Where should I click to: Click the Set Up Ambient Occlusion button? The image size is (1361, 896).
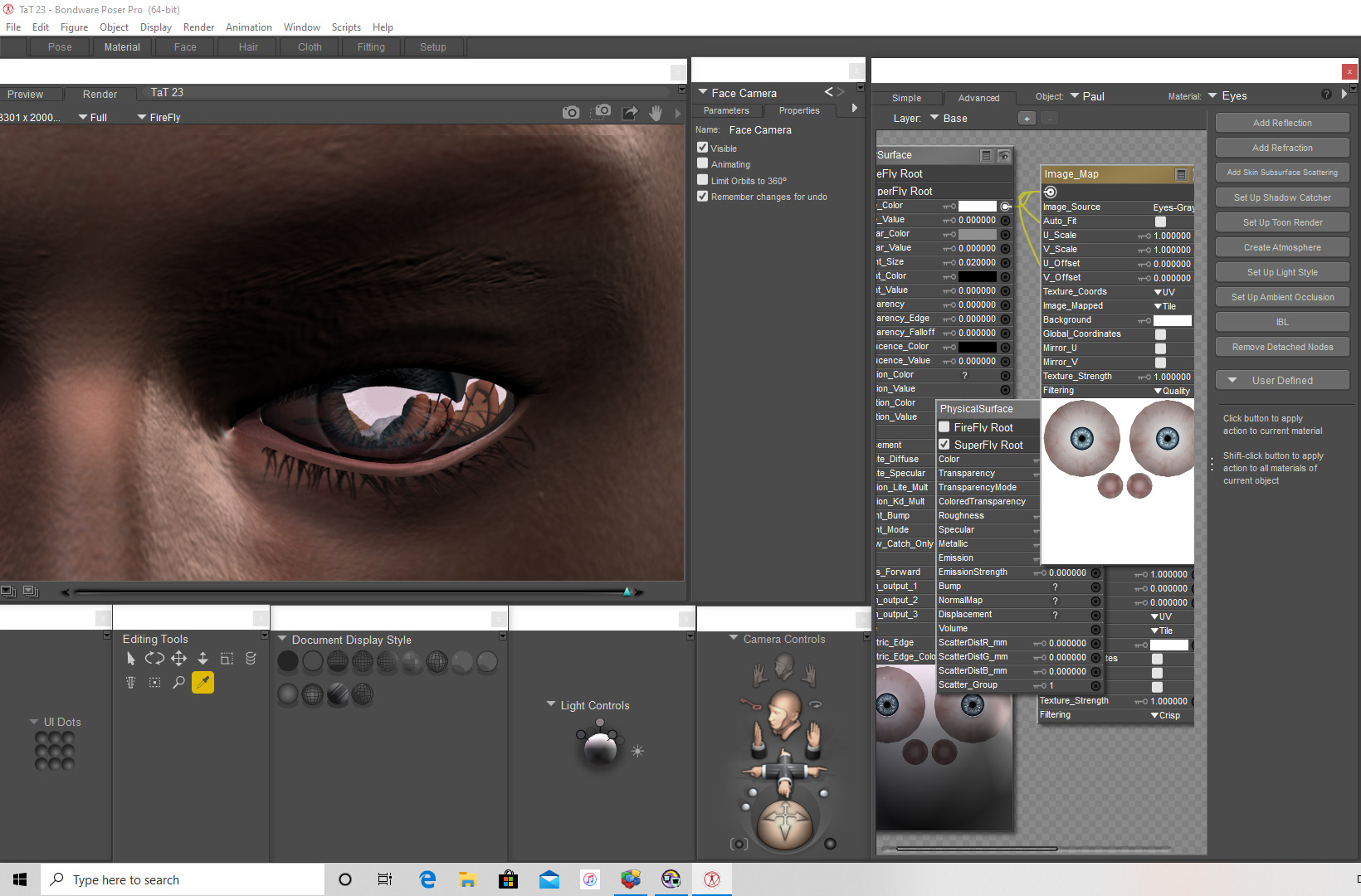coord(1282,297)
